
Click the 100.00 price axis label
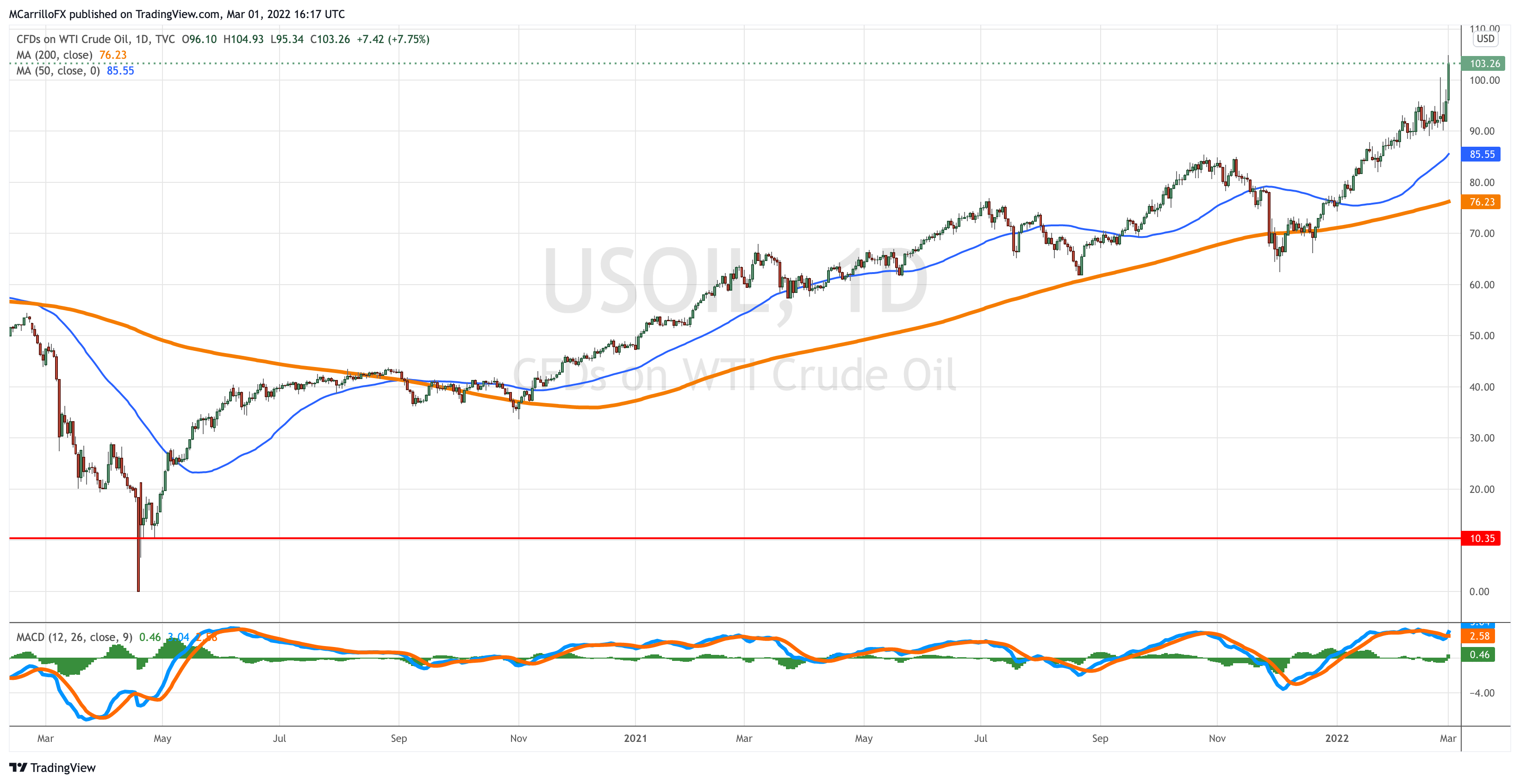pos(1484,80)
